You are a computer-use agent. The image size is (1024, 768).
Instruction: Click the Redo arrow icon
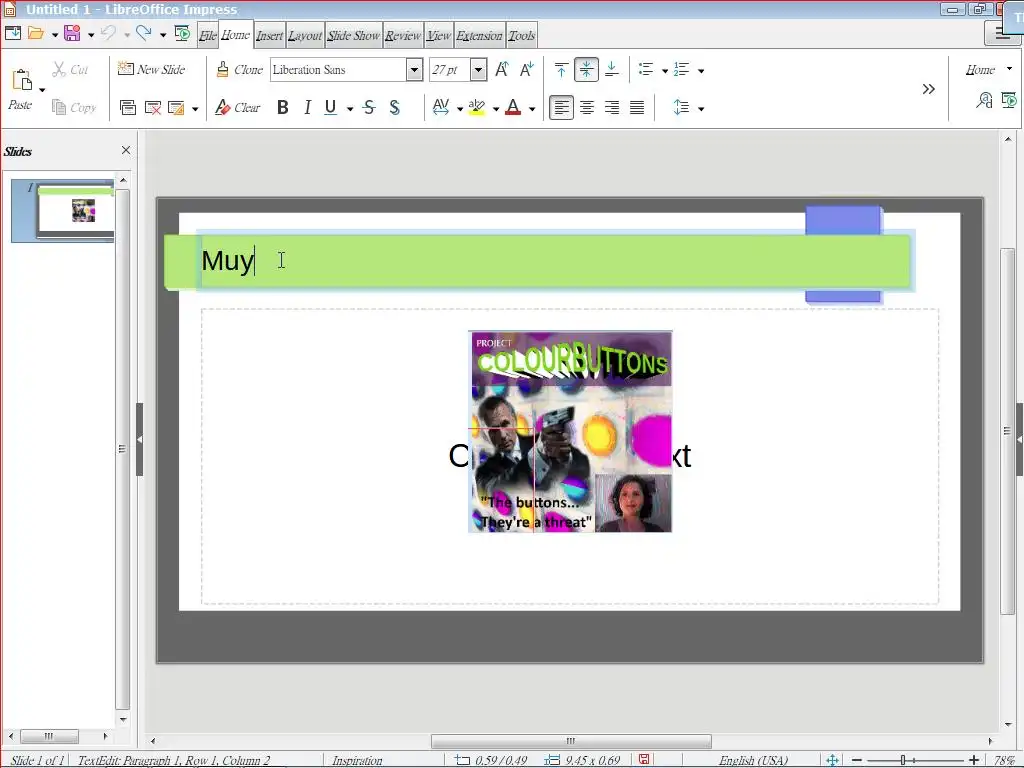(144, 34)
